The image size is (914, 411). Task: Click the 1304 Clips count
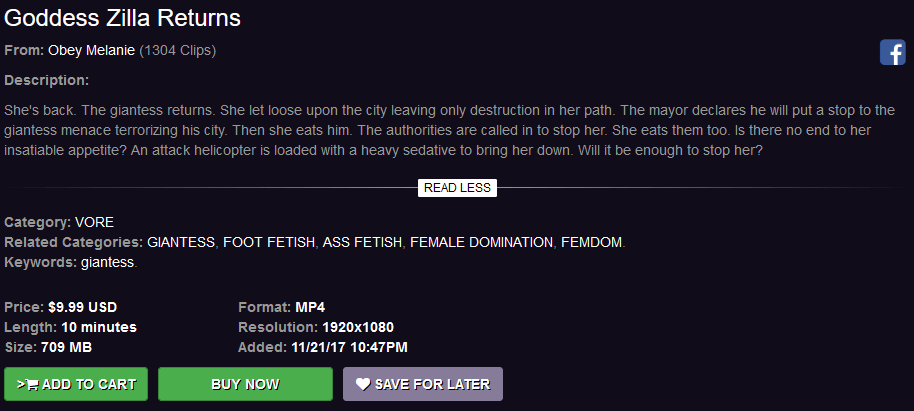point(178,51)
